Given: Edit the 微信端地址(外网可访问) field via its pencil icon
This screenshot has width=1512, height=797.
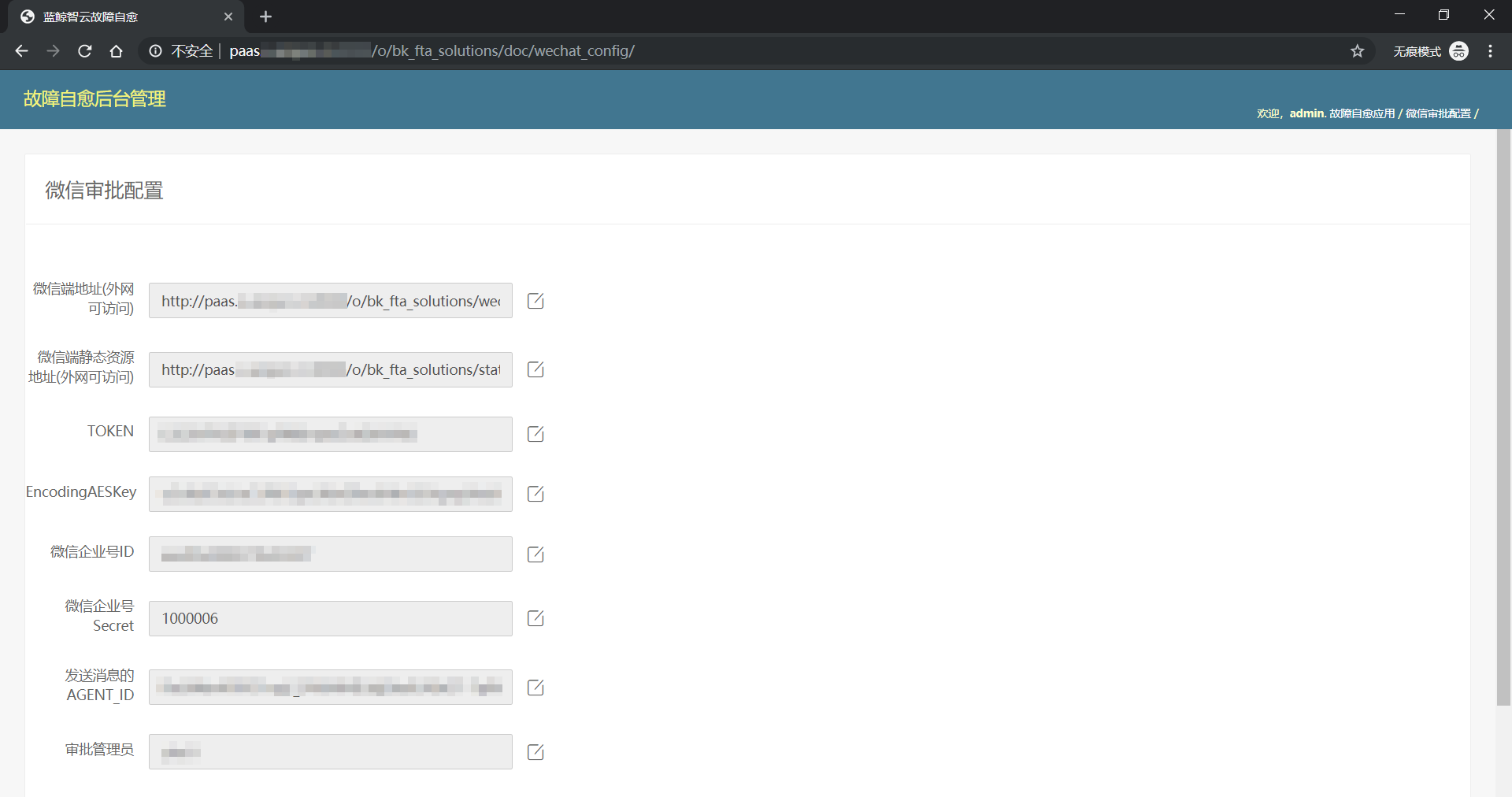Looking at the screenshot, I should coord(535,301).
